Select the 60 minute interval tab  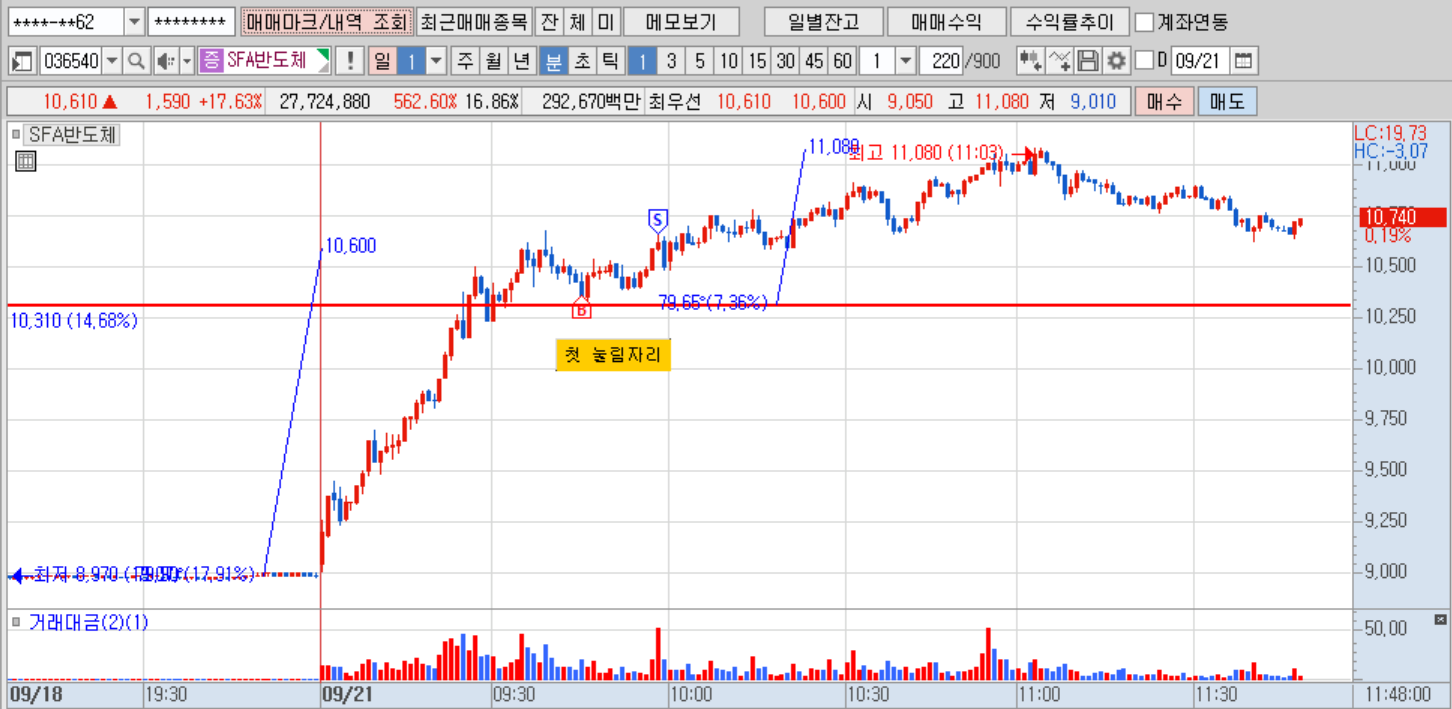[843, 61]
